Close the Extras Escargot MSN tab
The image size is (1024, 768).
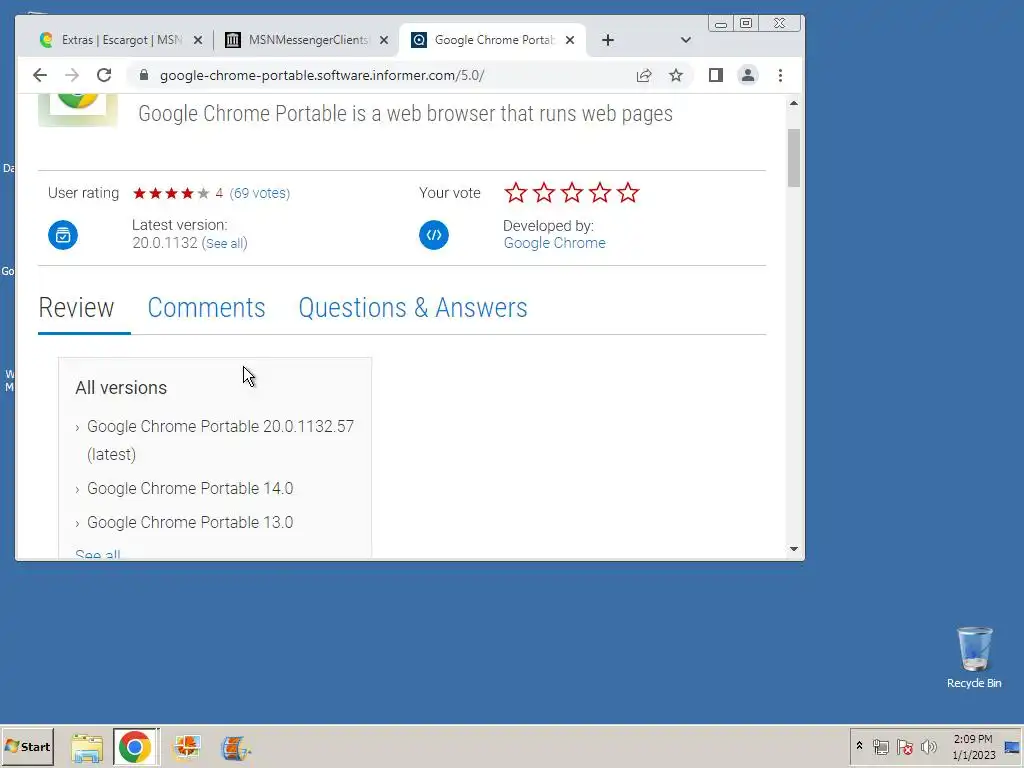198,40
